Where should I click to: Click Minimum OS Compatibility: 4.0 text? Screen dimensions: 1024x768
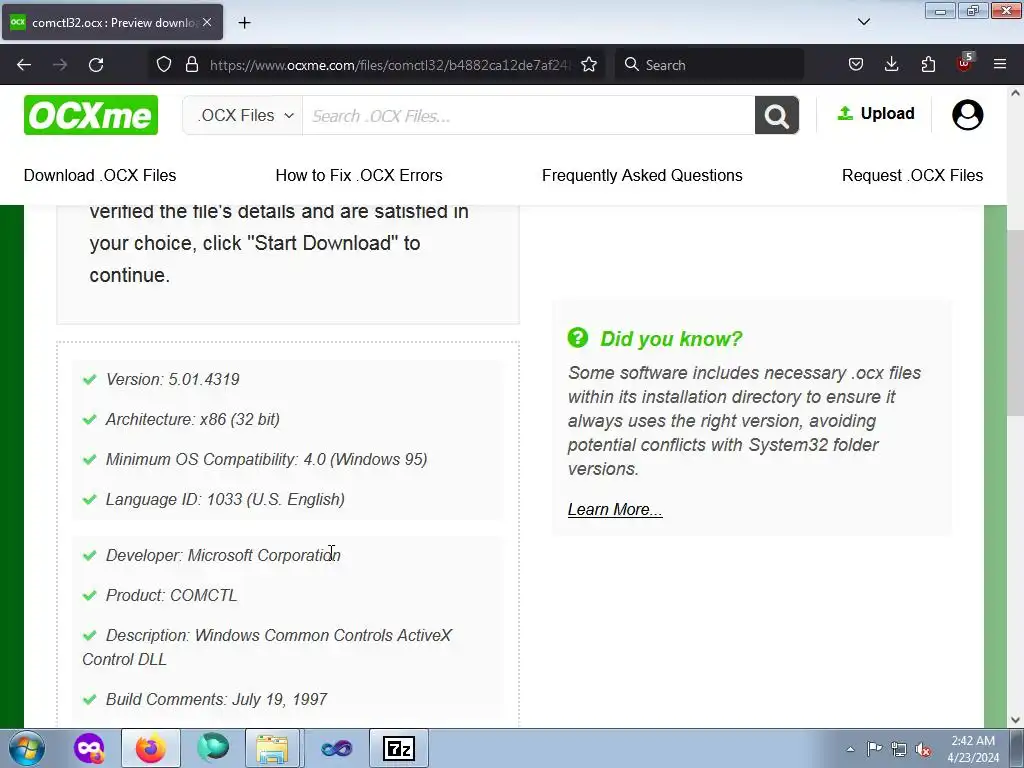coord(266,459)
